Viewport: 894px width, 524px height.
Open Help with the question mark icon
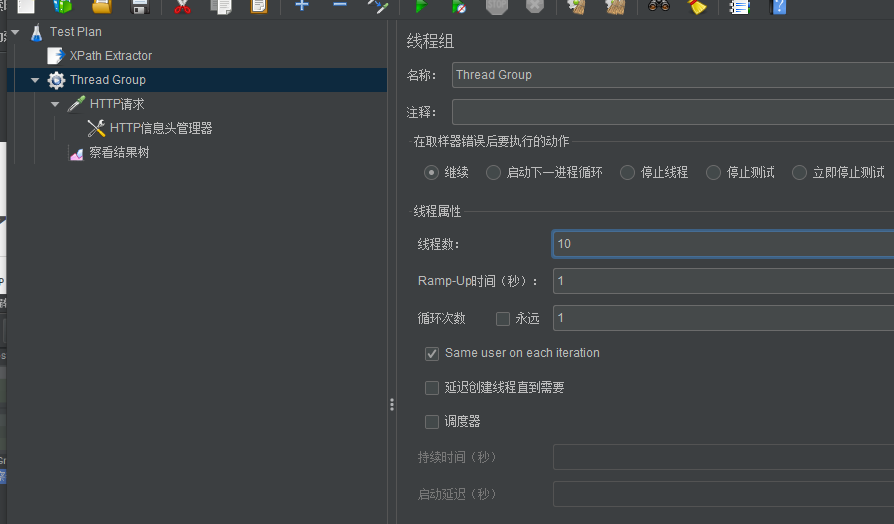778,6
